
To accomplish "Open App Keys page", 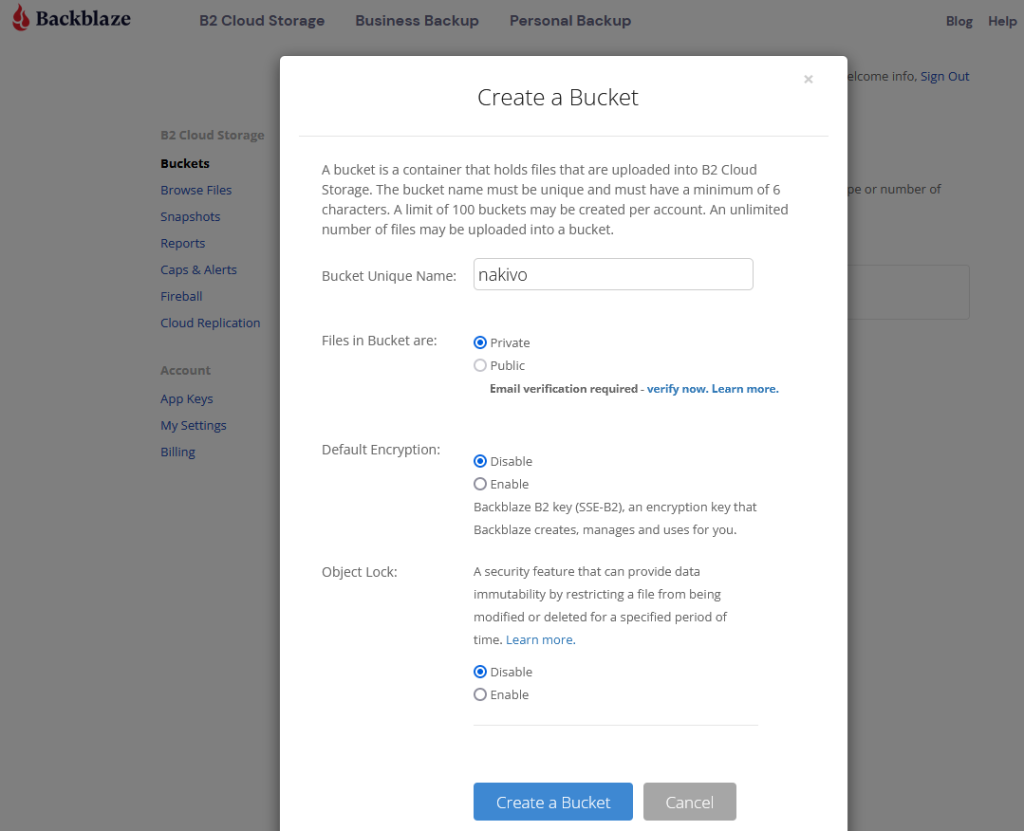I will click(187, 399).
